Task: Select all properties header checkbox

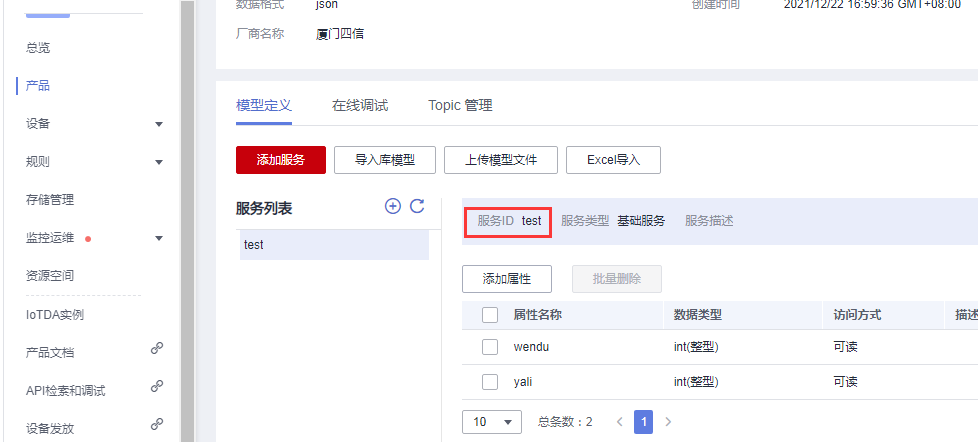Action: point(490,315)
